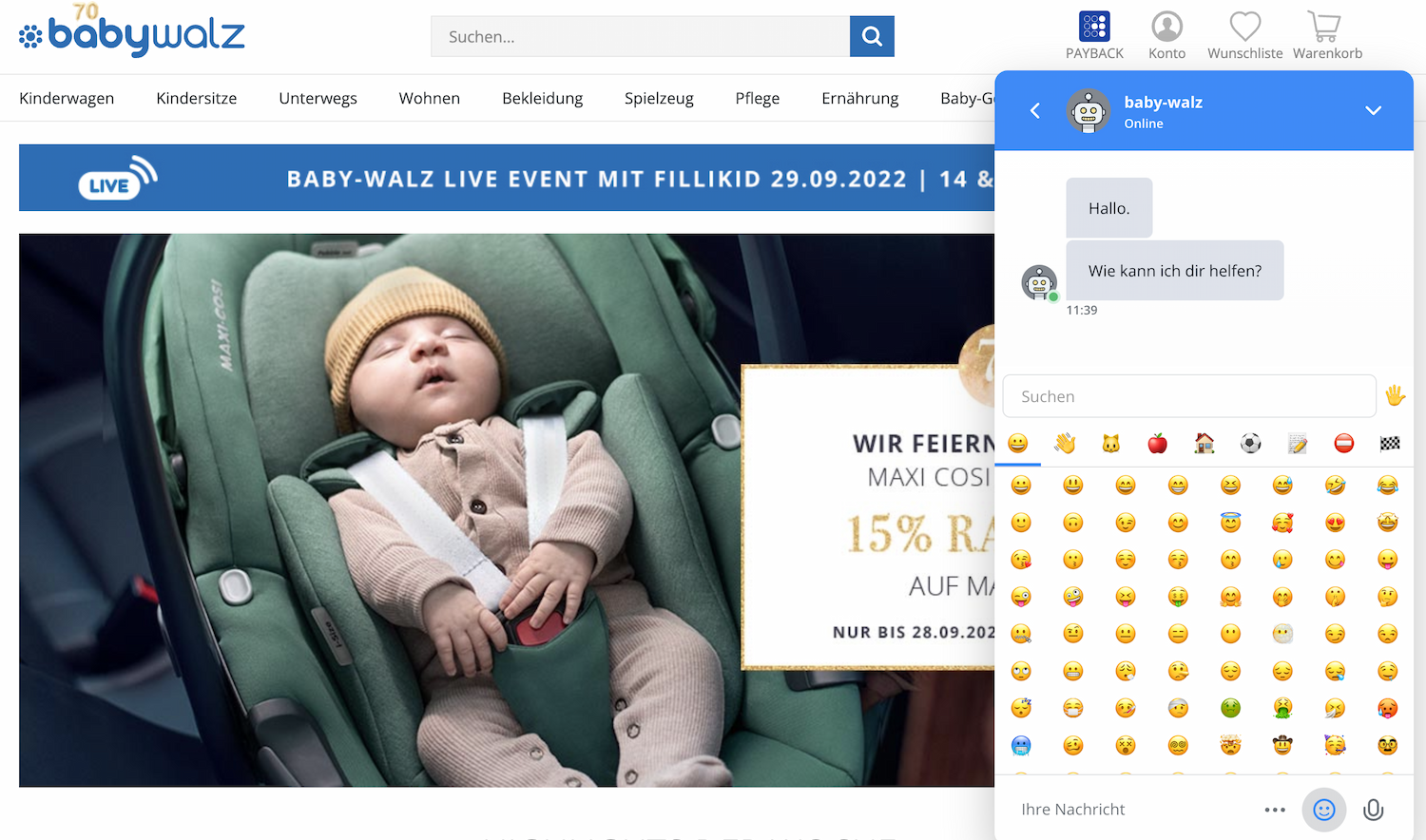Insert the green nauseated face emoji
This screenshot has height=840, width=1426.
tap(1230, 708)
